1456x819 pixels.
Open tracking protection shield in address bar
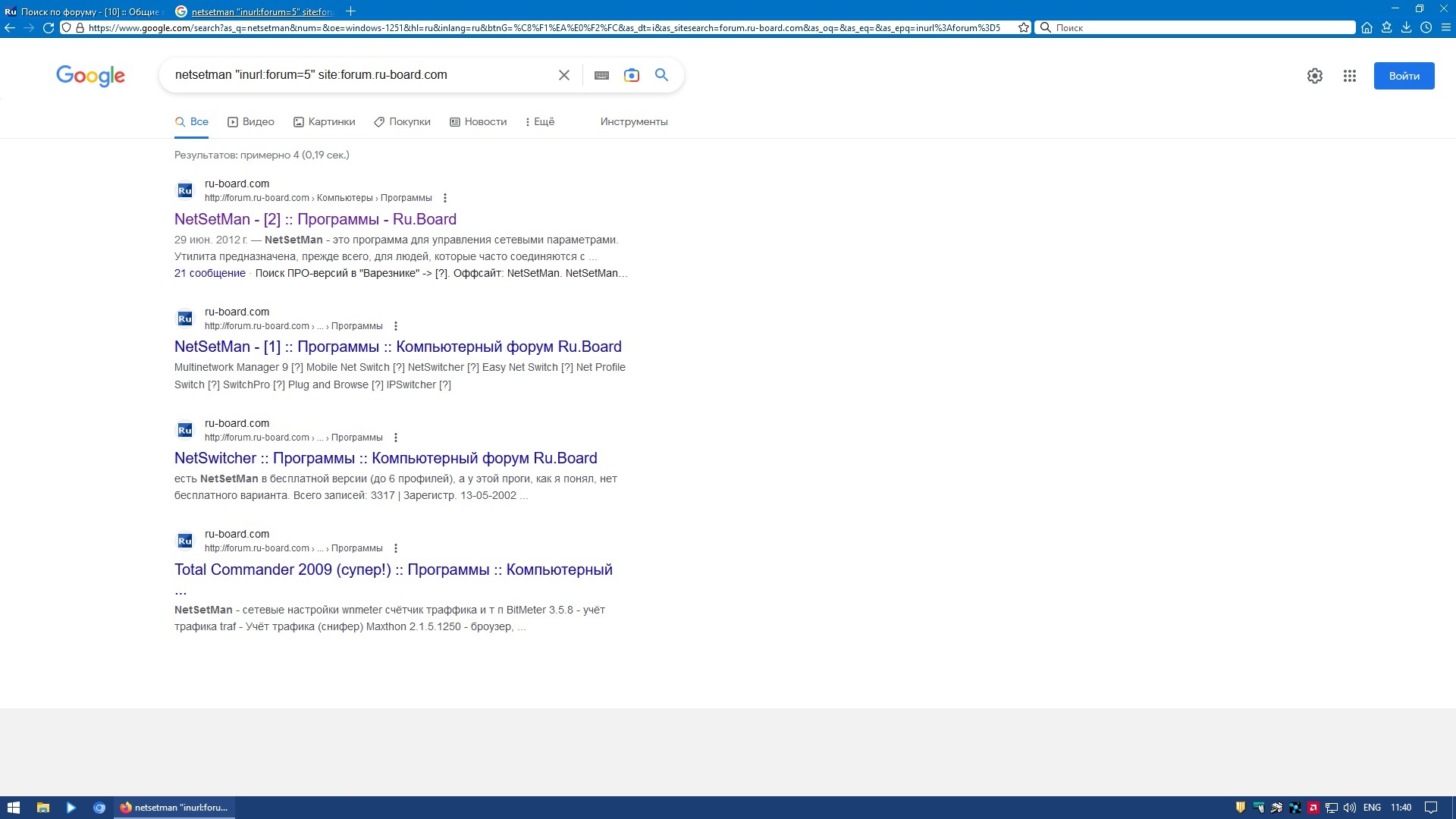click(66, 27)
